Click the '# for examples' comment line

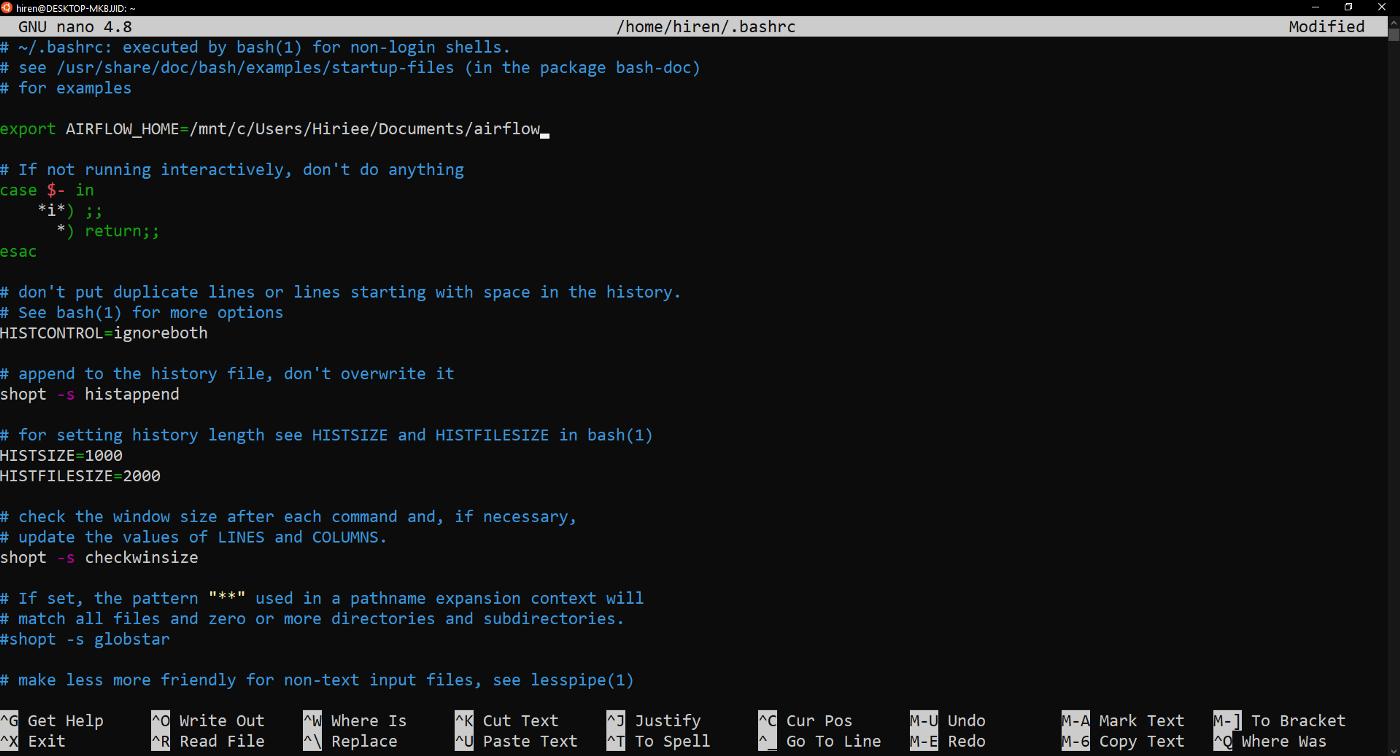[x=66, y=88]
